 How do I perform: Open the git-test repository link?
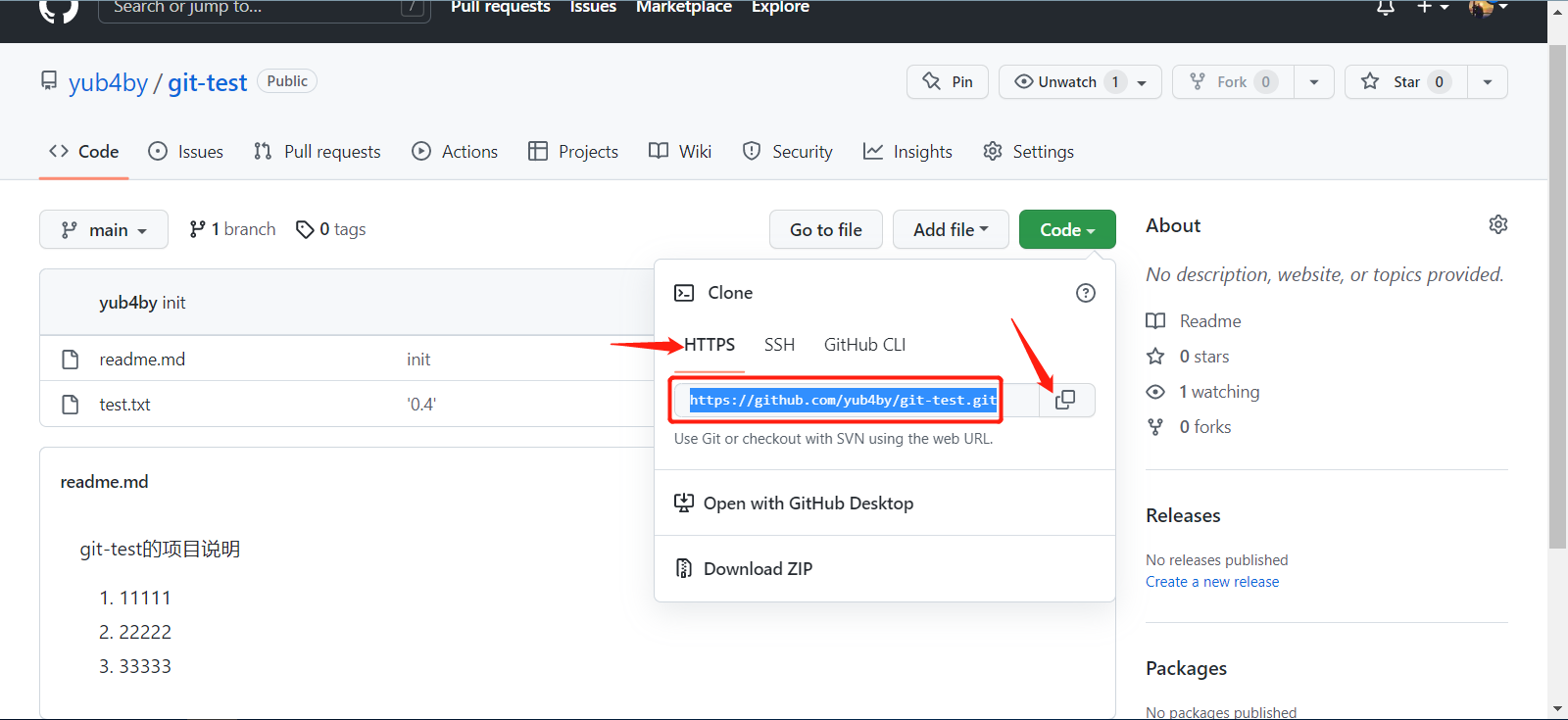coord(207,82)
